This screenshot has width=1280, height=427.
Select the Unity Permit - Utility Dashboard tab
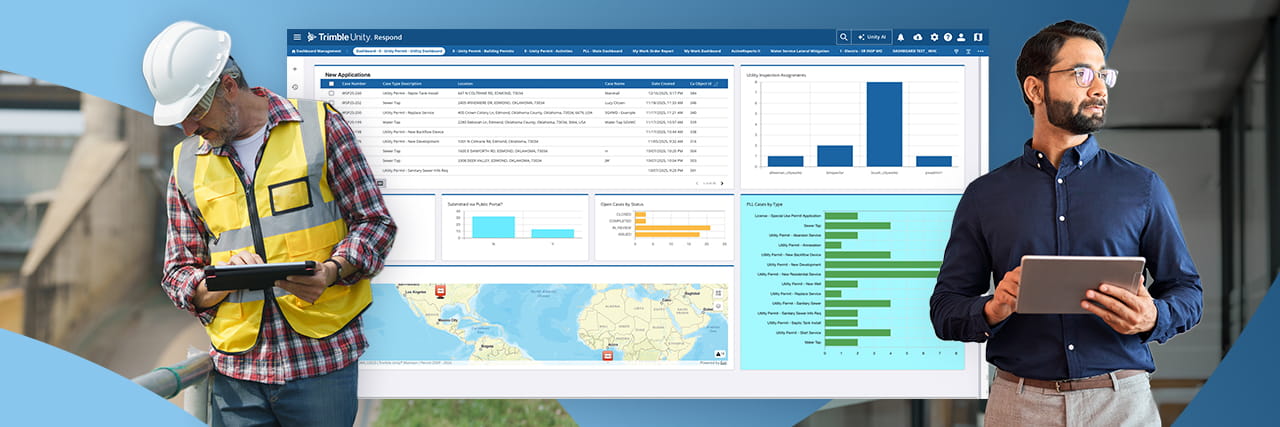399,51
